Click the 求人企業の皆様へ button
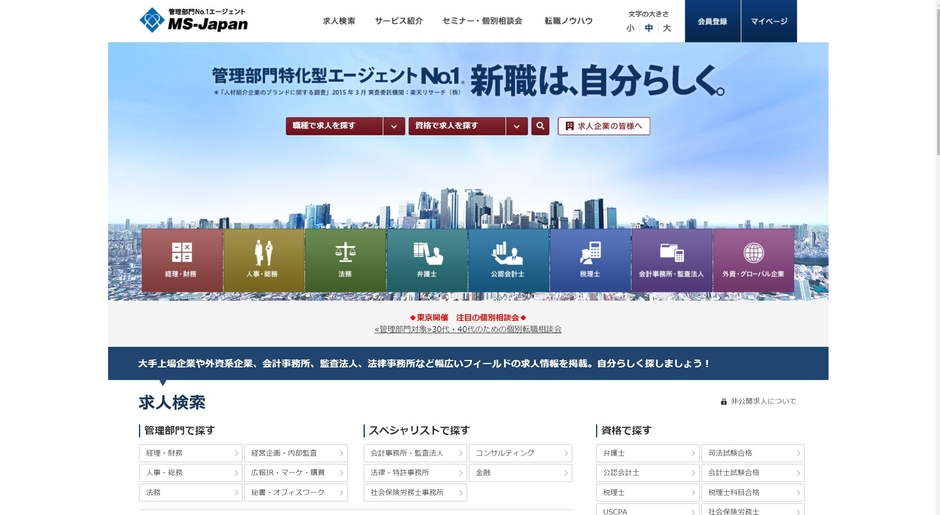This screenshot has height=515, width=940. 604,126
